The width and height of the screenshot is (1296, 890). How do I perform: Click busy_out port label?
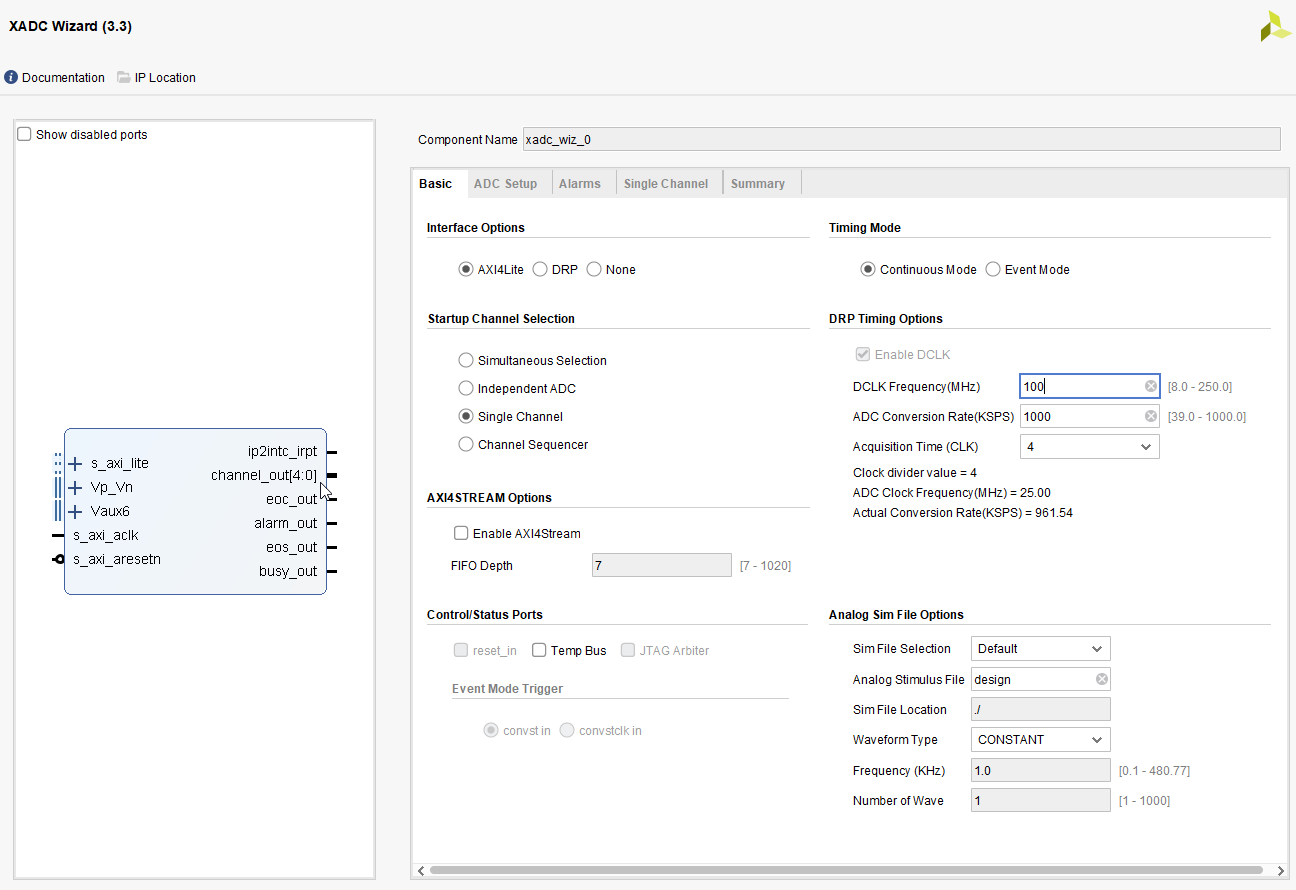coord(288,571)
